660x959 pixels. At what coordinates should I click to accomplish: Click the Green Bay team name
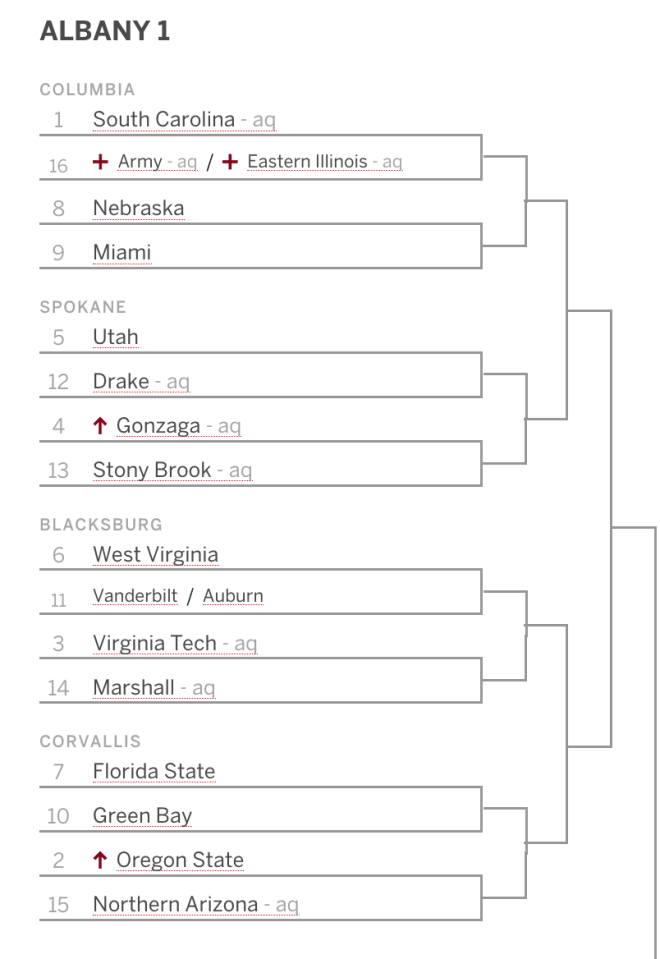[x=143, y=815]
